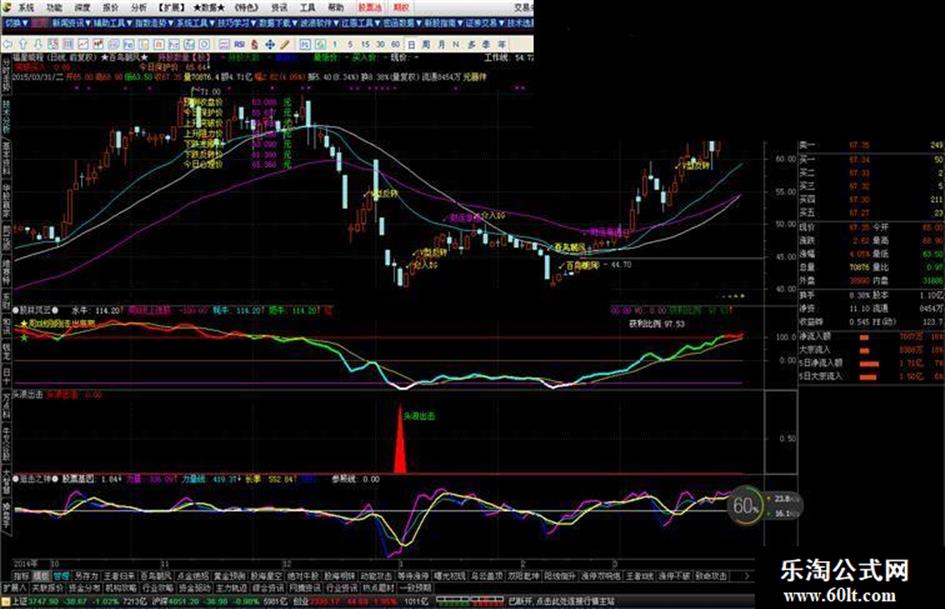Select the 指标 bottom tab
The height and width of the screenshot is (609, 945).
coord(22,576)
